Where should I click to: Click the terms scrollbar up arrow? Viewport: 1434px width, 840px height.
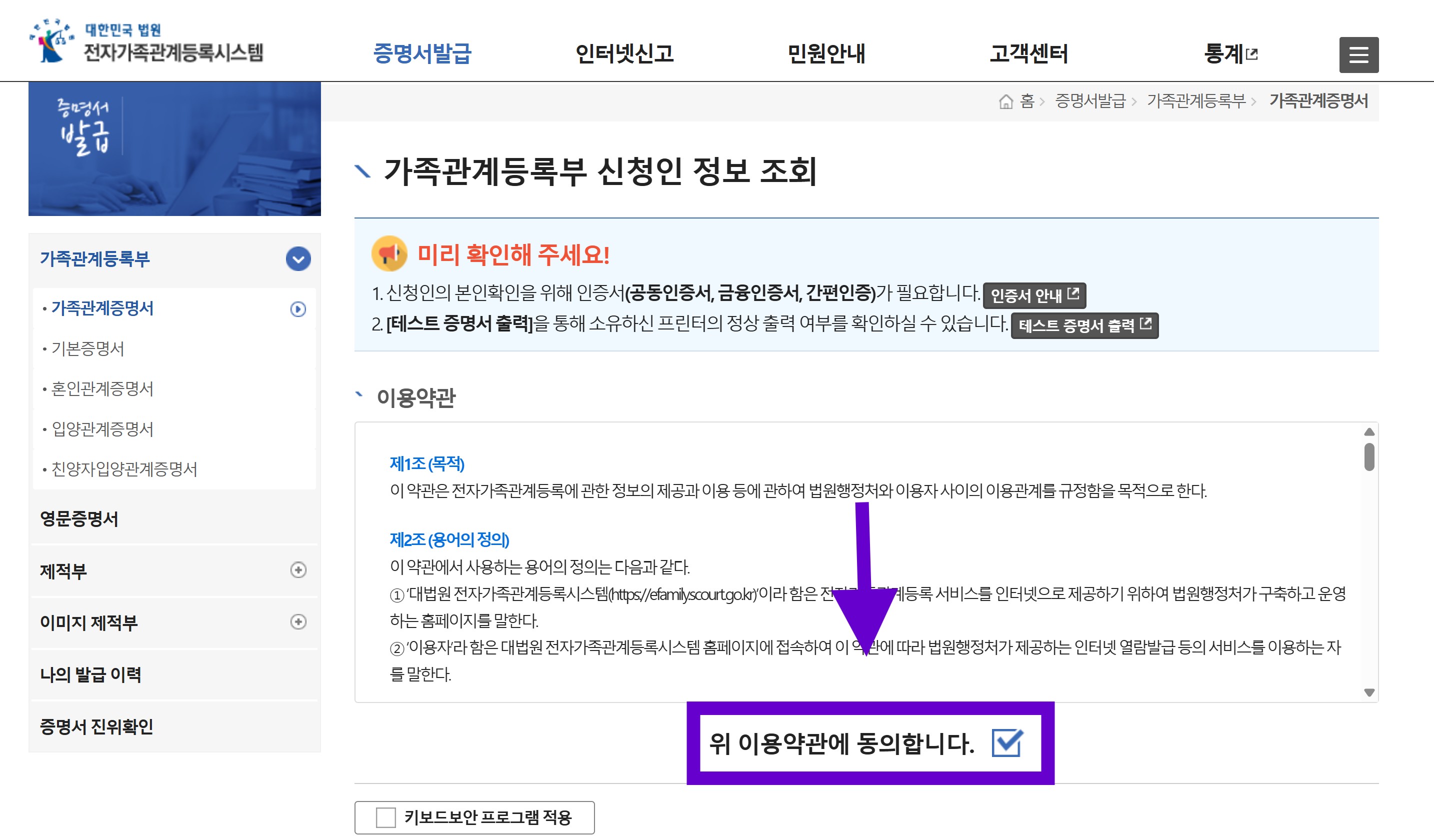[x=1369, y=432]
